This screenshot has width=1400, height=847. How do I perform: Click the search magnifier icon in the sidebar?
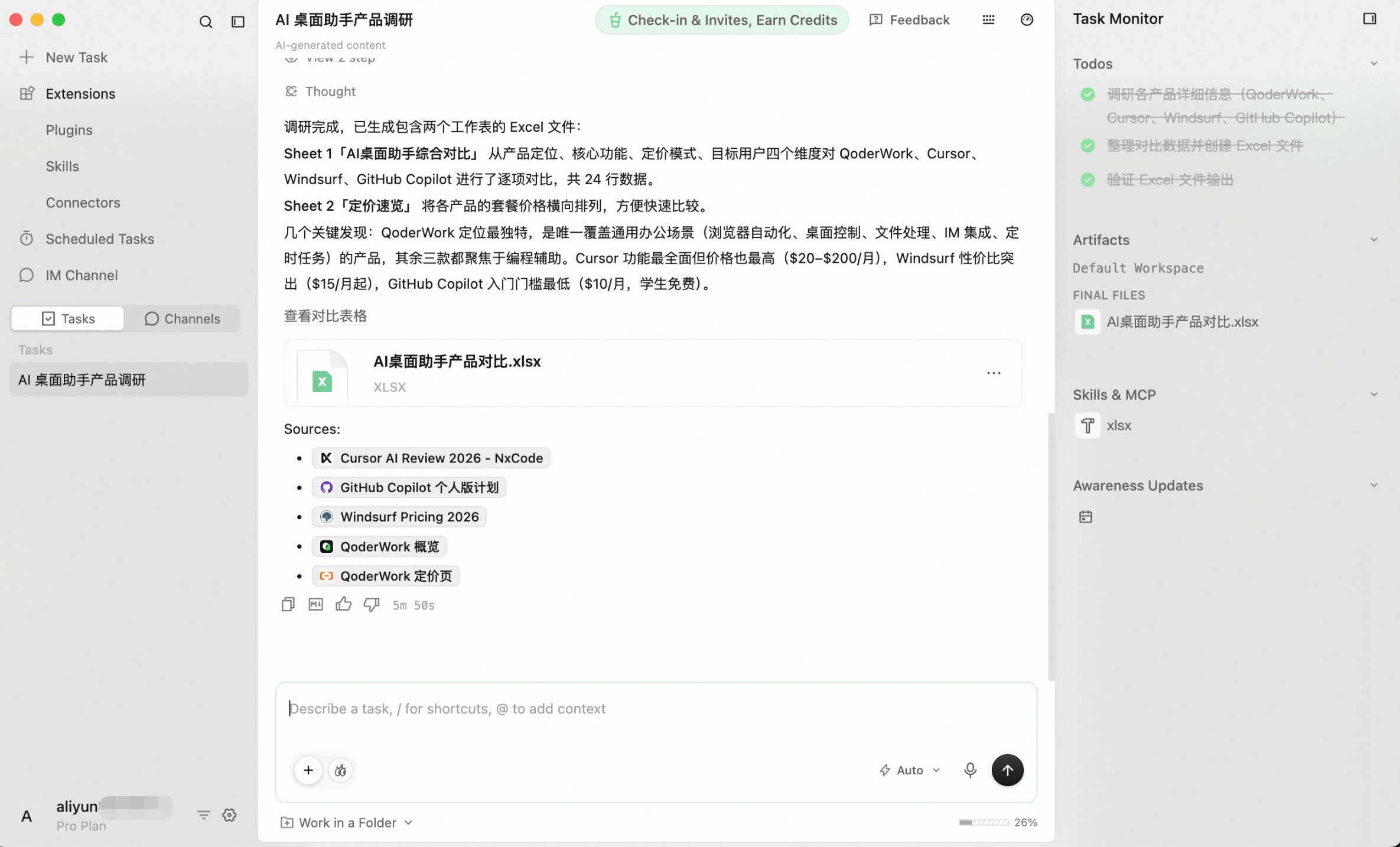click(206, 22)
